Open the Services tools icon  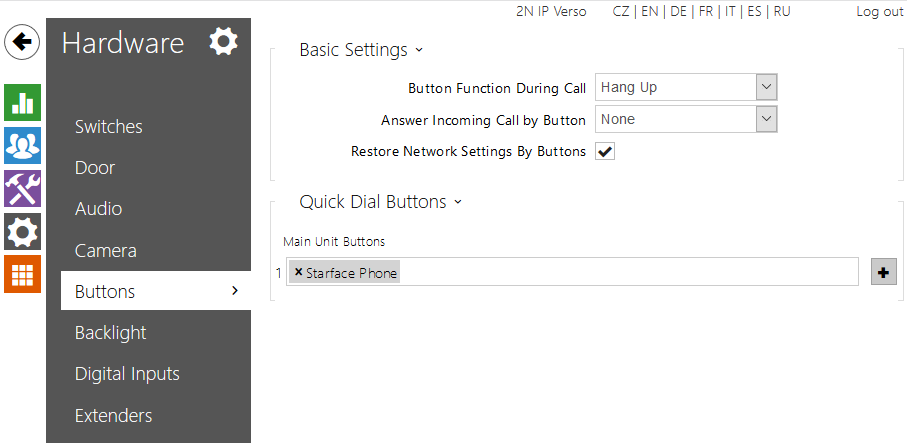pyautogui.click(x=22, y=189)
